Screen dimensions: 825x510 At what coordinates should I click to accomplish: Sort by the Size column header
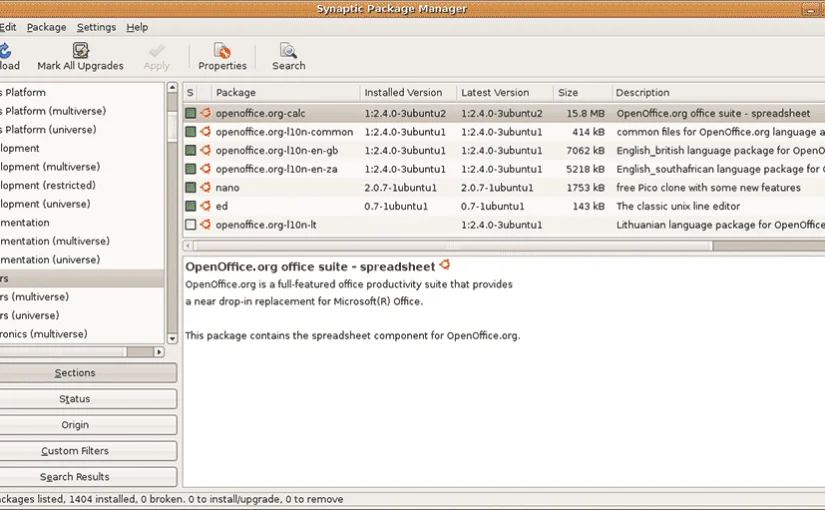coord(583,93)
